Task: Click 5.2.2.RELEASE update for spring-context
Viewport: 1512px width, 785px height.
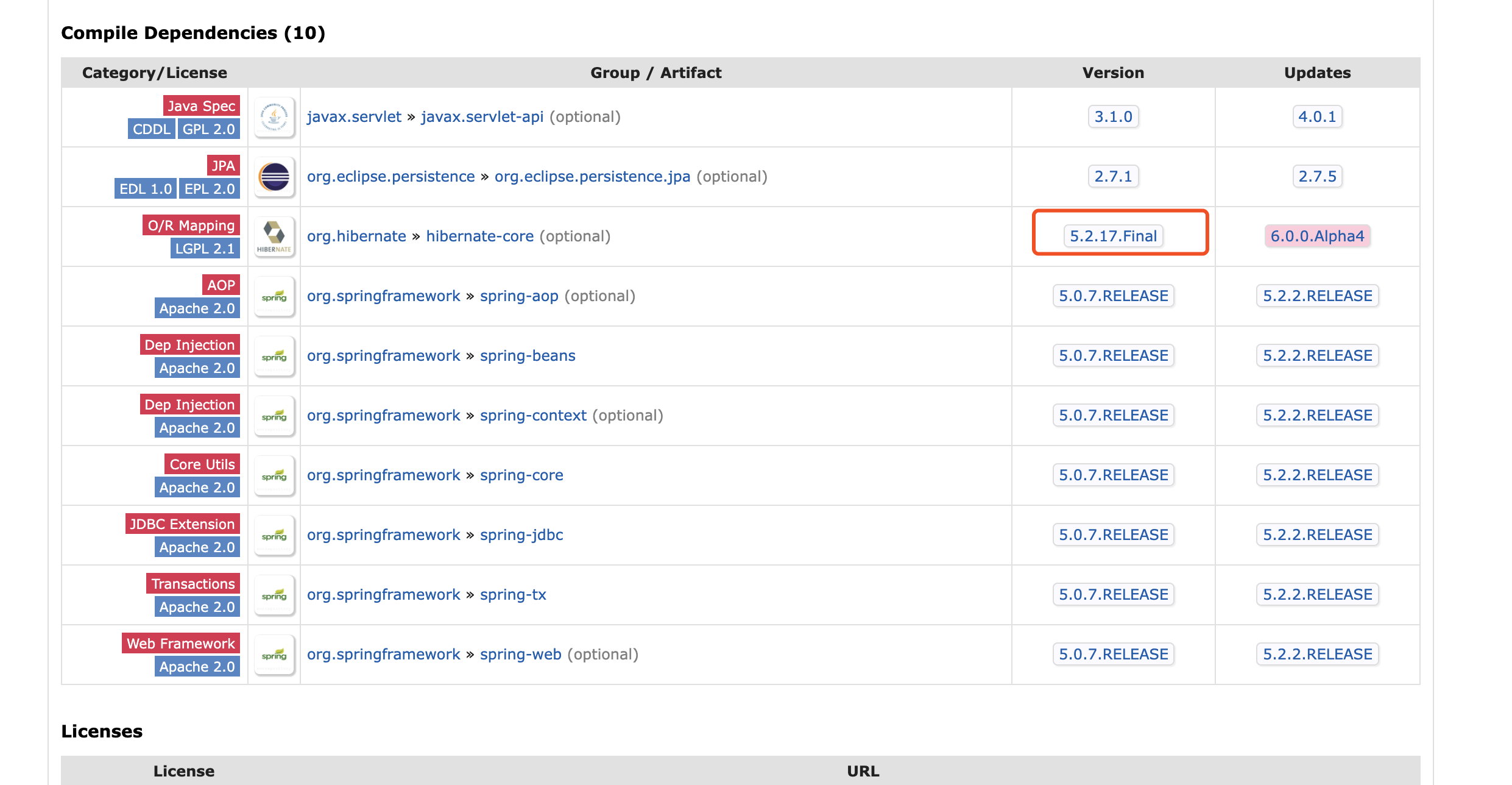Action: click(x=1317, y=416)
